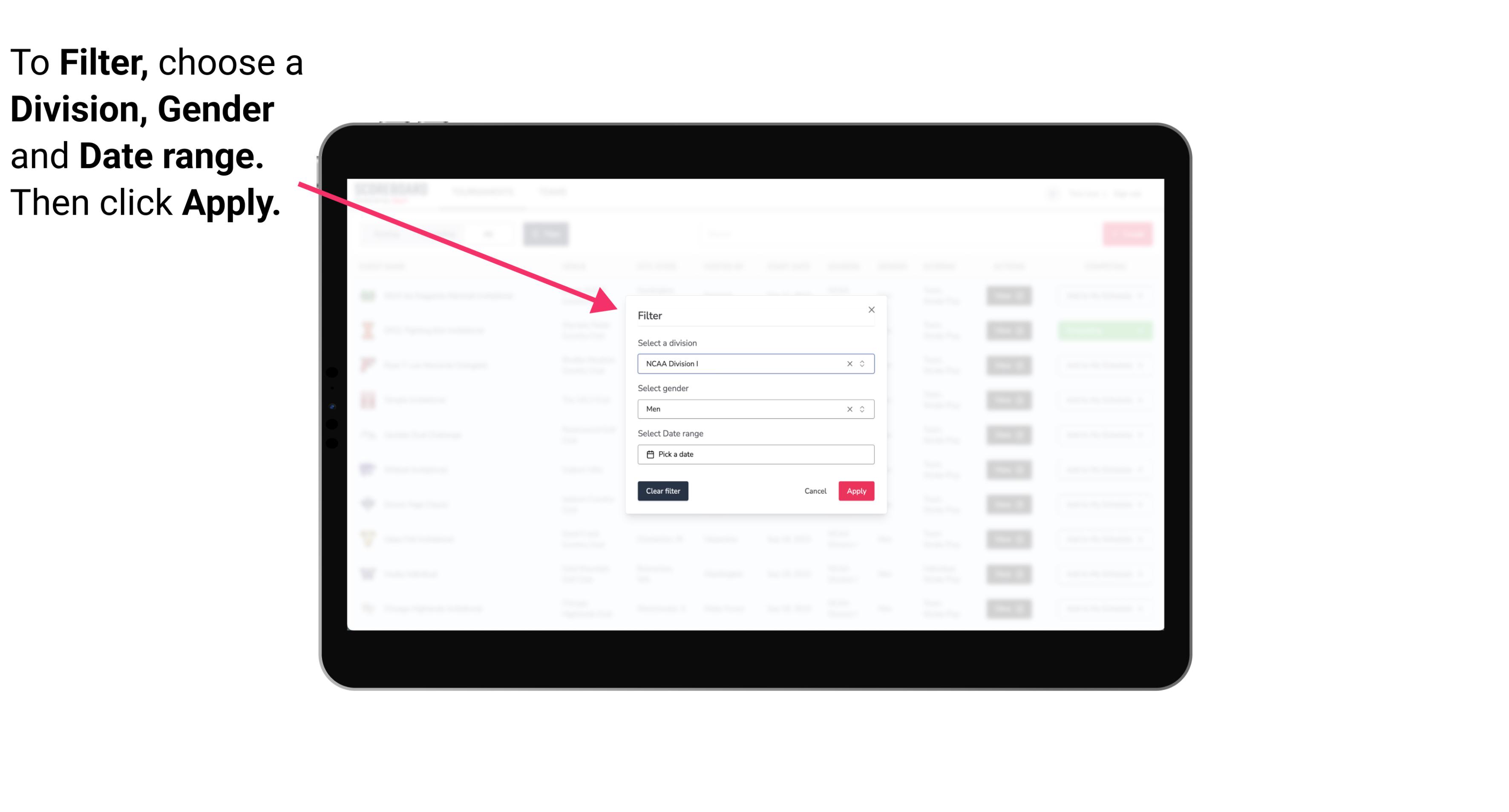Screen dimensions: 1509x812
Task: Click the clear/remove icon next to Men
Action: pos(849,409)
